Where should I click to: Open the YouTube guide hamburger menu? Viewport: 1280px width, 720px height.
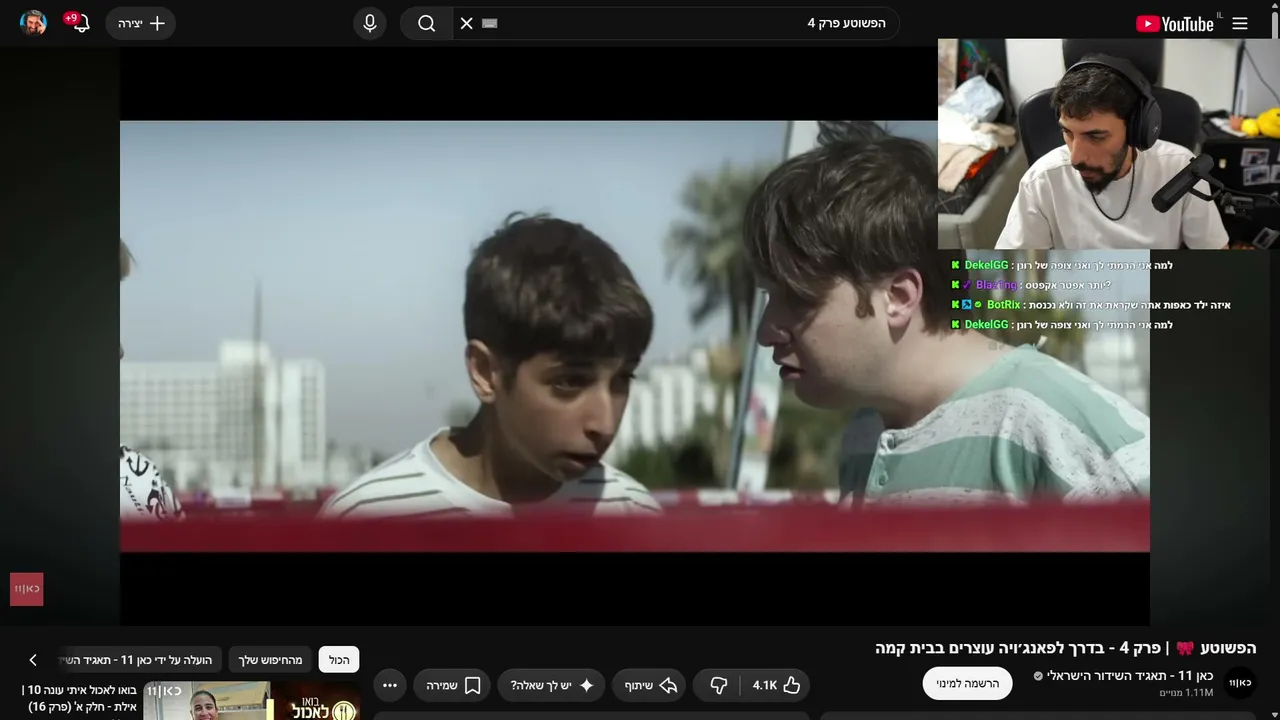1240,23
